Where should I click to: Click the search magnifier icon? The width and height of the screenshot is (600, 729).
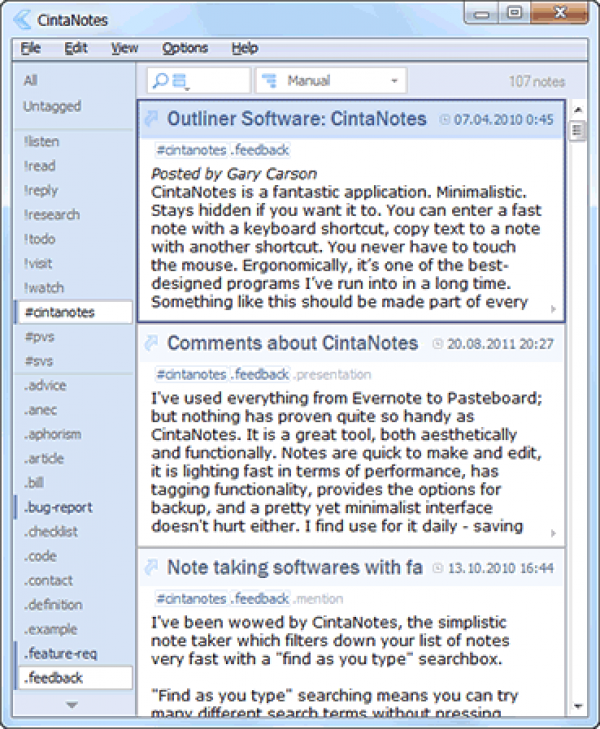(x=160, y=81)
